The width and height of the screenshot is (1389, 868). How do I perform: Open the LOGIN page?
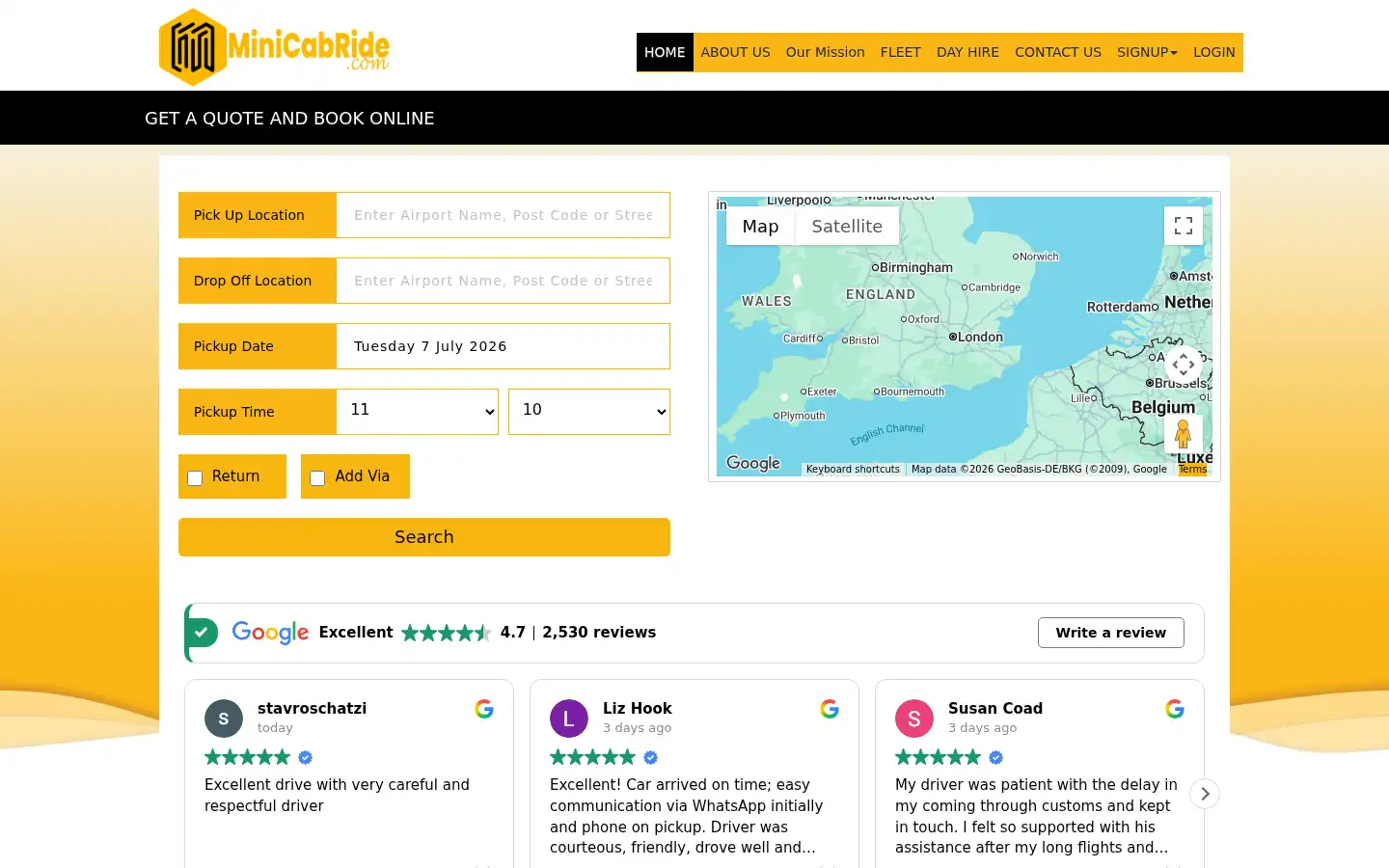pos(1214,52)
